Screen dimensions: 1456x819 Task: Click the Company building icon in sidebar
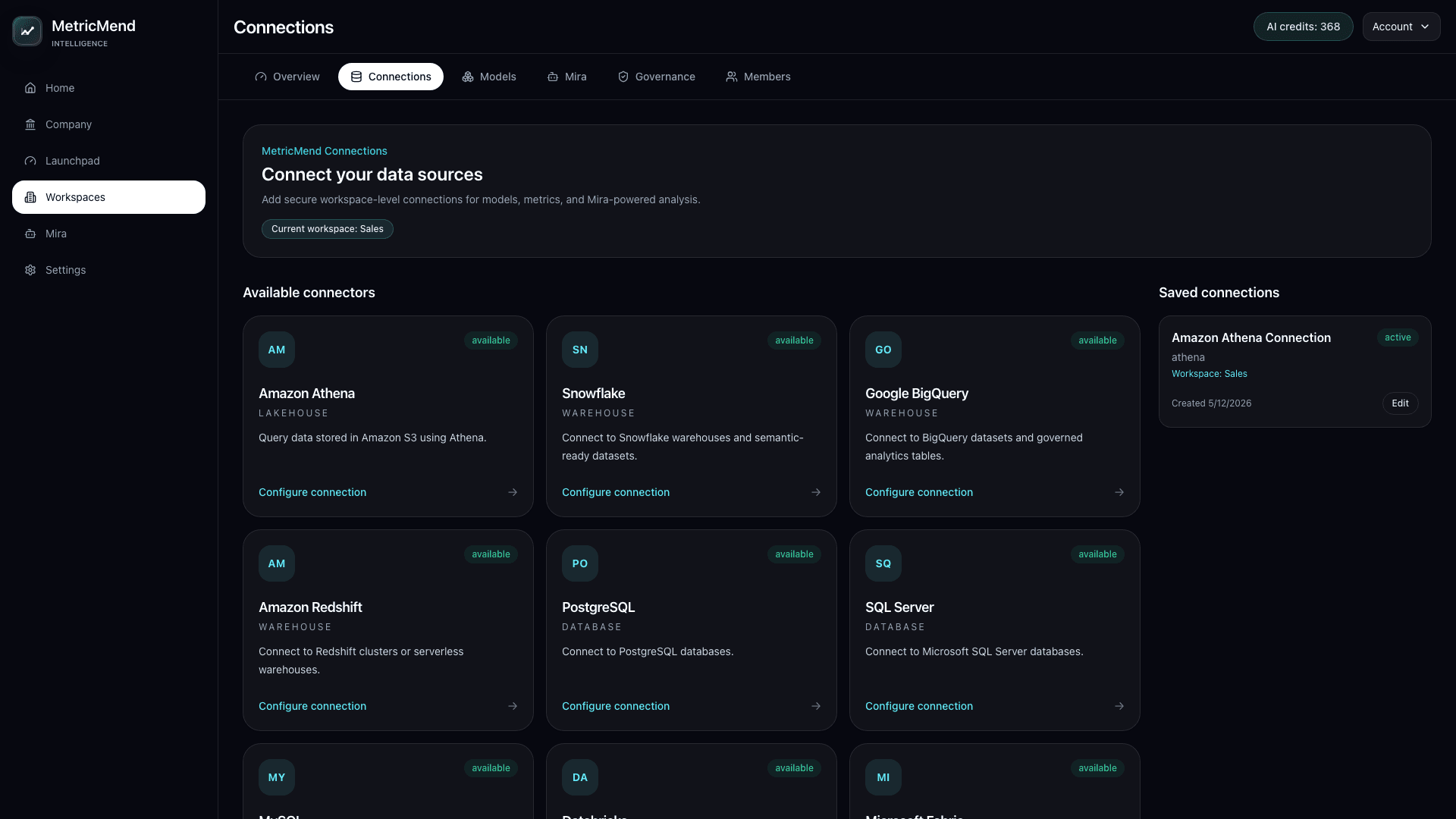click(30, 124)
